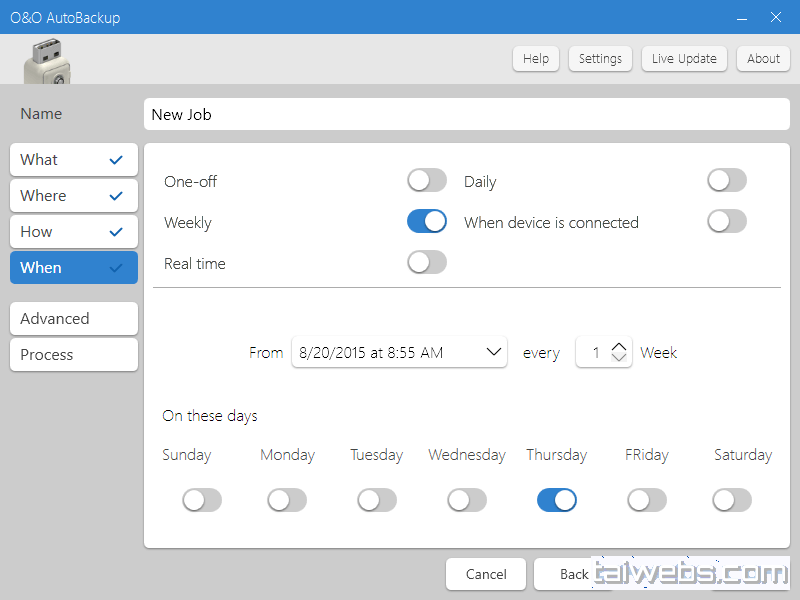Viewport: 800px width, 600px height.
Task: Turn off the Thursday day toggle
Action: tap(556, 500)
